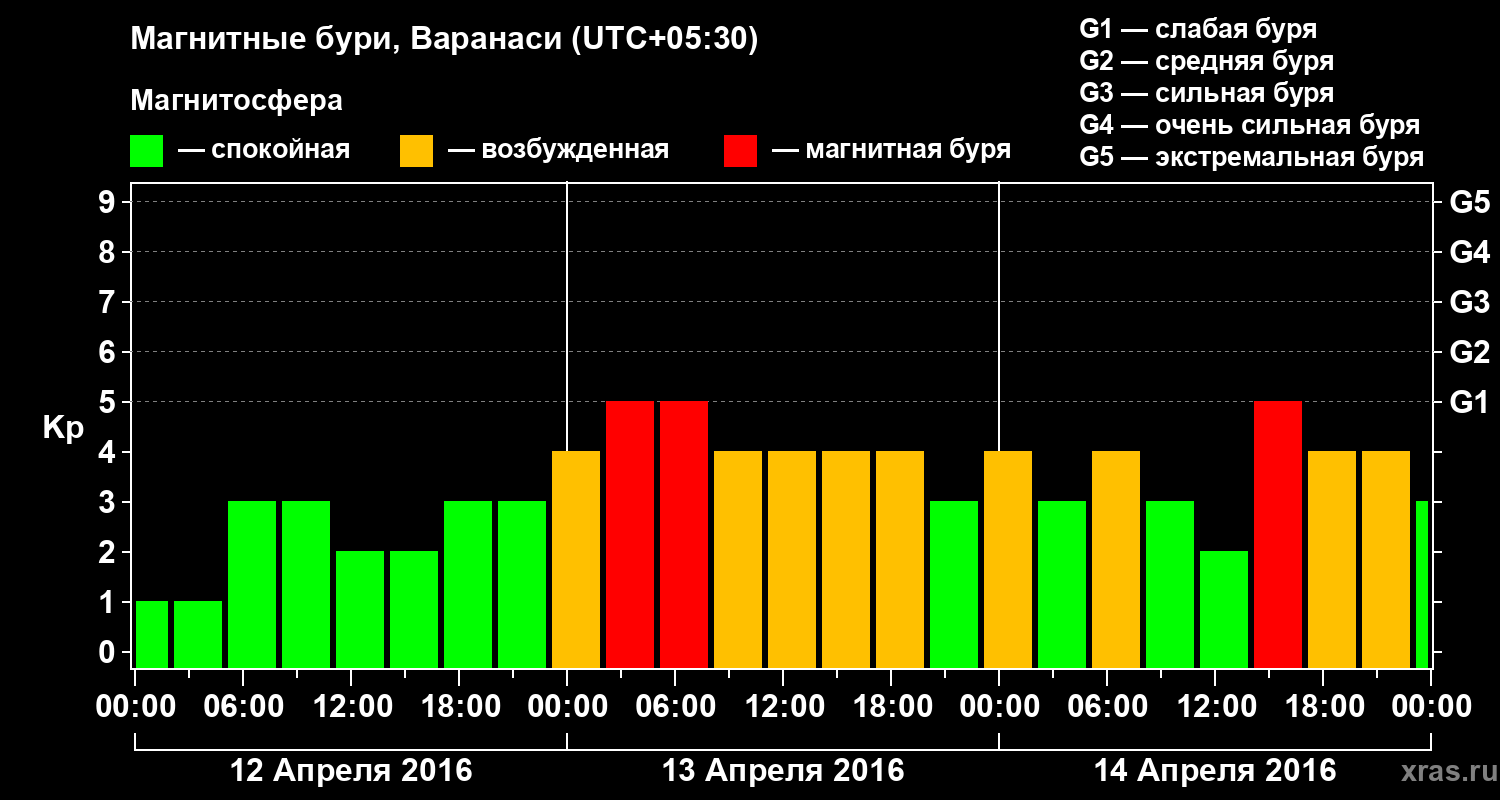Click the line 'G1 — слабая буря'
This screenshot has height=800, width=1500.
[x=1198, y=28]
